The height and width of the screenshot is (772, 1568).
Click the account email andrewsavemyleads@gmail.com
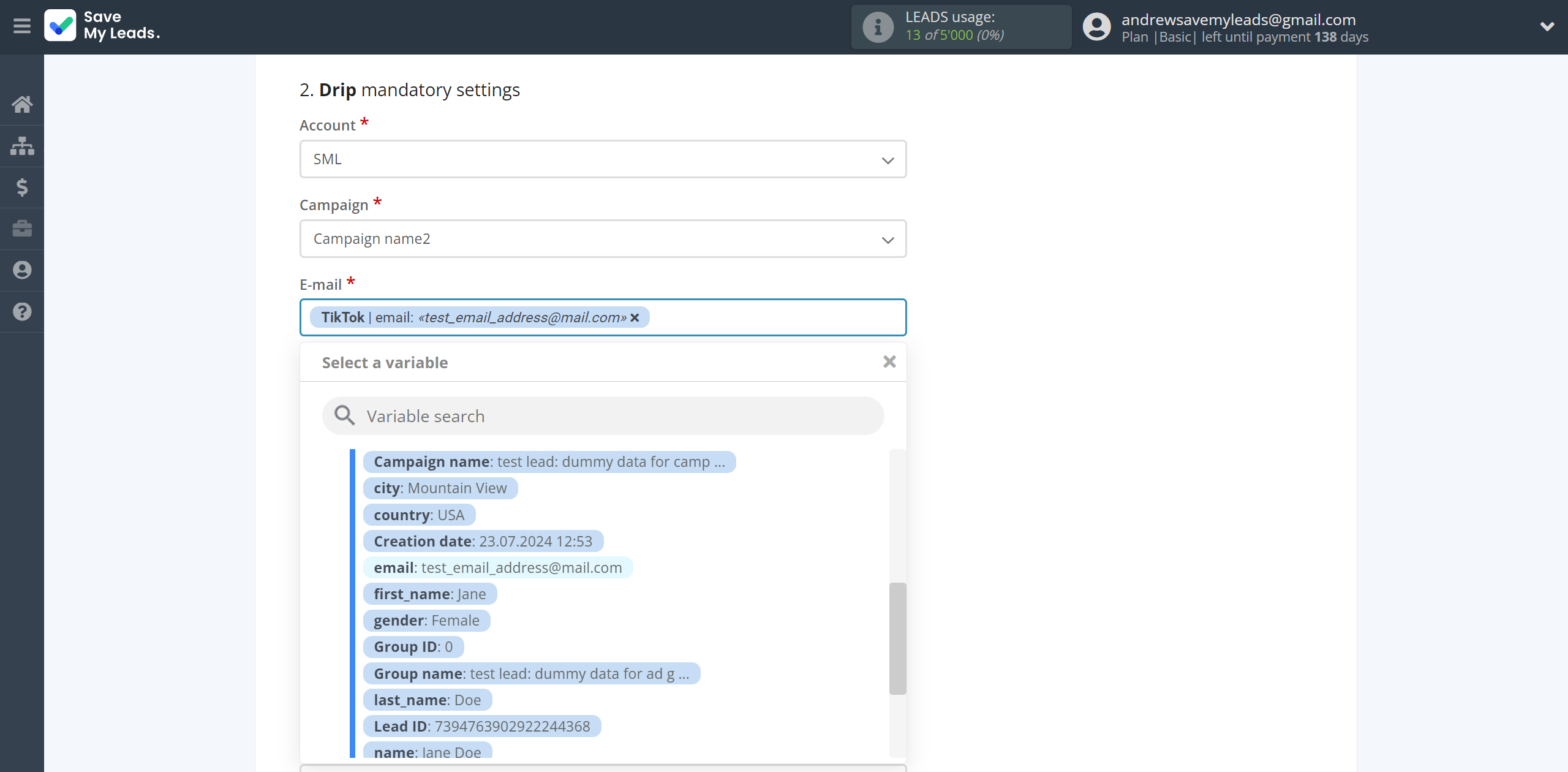coord(1238,20)
